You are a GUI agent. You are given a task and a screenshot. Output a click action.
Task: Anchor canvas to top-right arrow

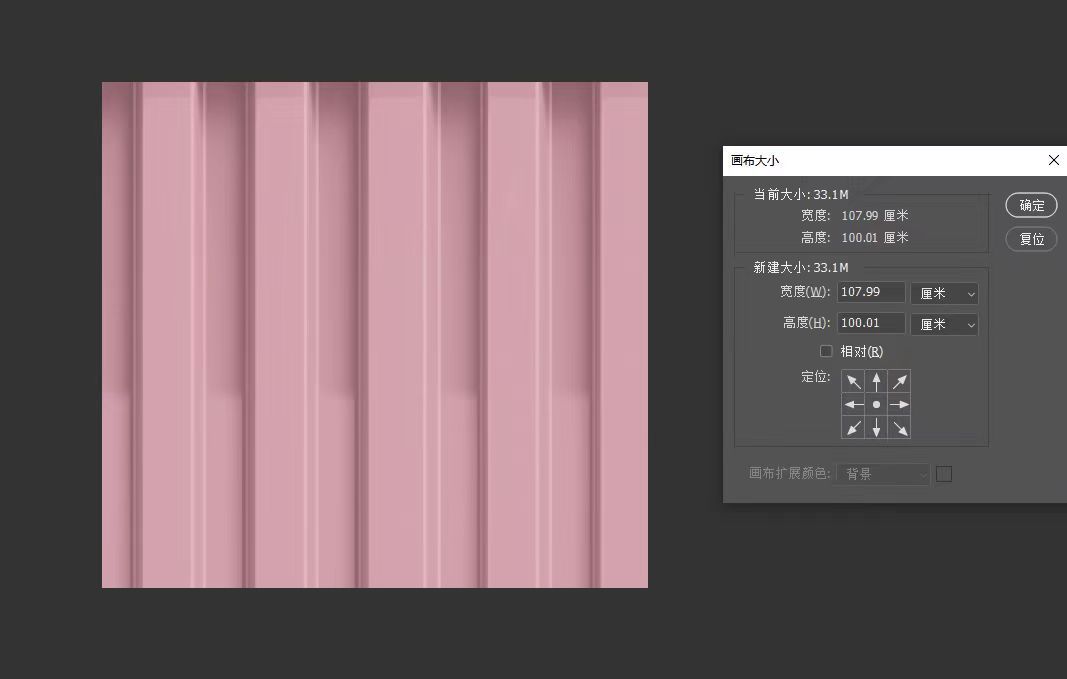(899, 382)
